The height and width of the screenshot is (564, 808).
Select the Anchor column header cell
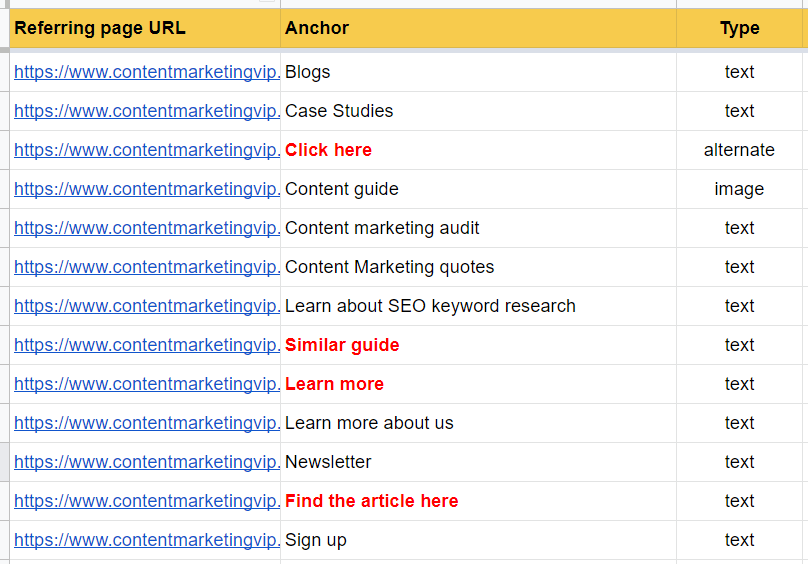tap(478, 28)
